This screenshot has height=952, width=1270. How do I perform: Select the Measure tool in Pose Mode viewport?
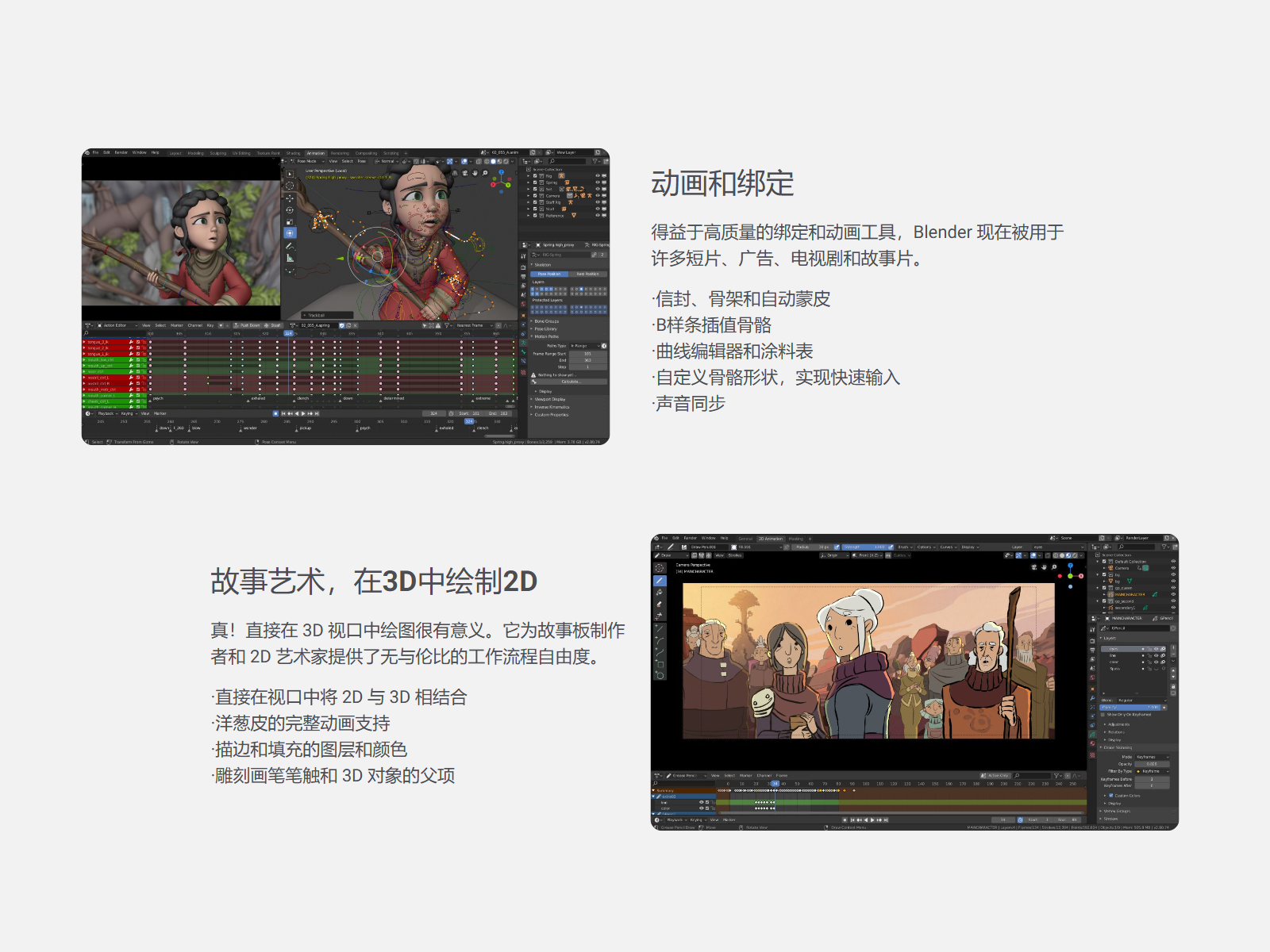[290, 258]
